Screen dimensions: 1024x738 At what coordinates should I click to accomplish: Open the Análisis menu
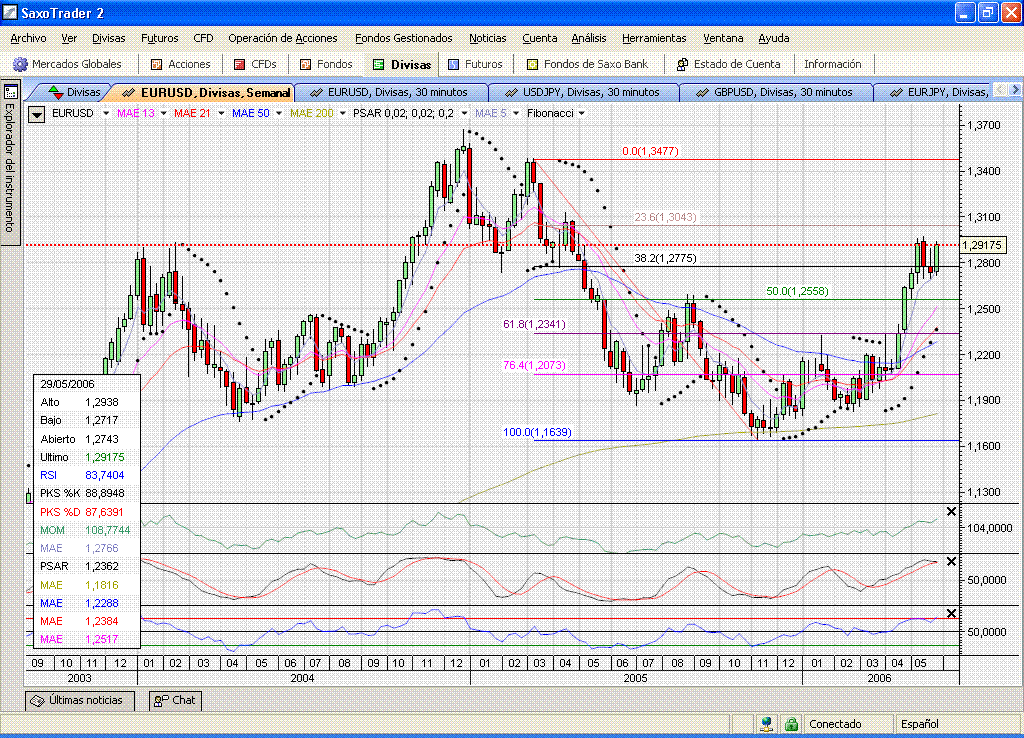coord(588,39)
